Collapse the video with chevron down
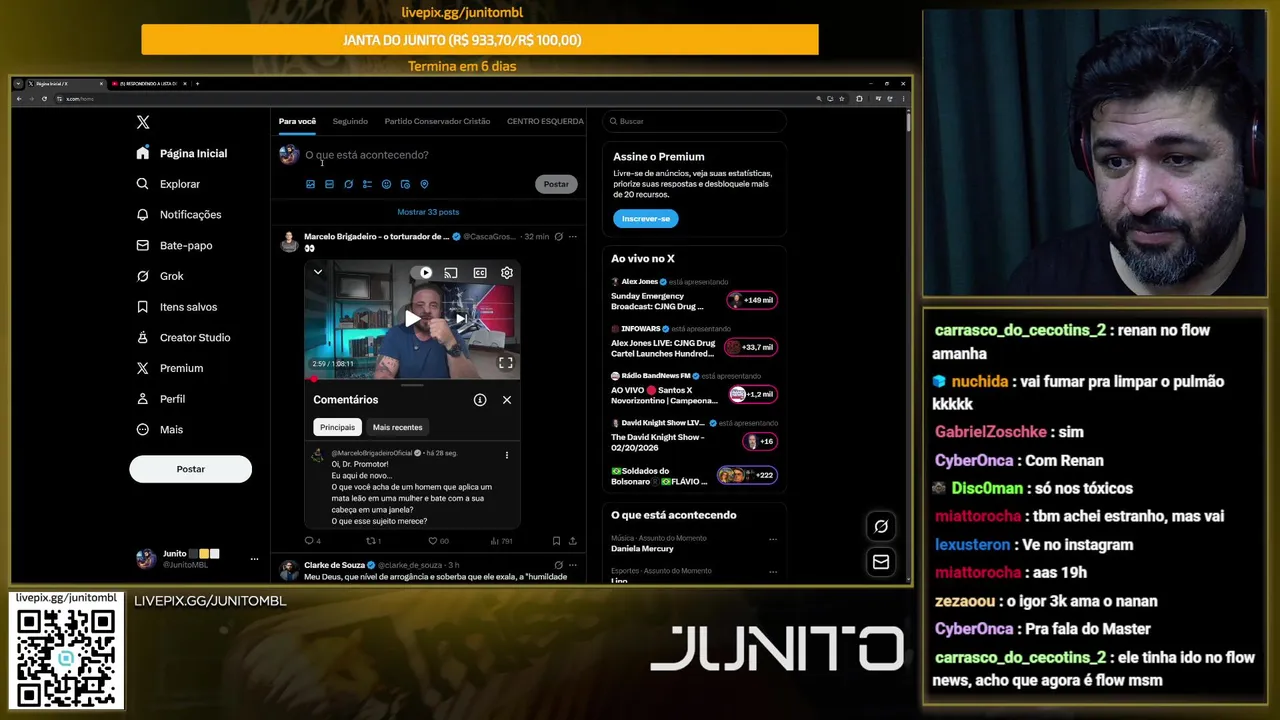This screenshot has width=1280, height=720. pyautogui.click(x=318, y=272)
